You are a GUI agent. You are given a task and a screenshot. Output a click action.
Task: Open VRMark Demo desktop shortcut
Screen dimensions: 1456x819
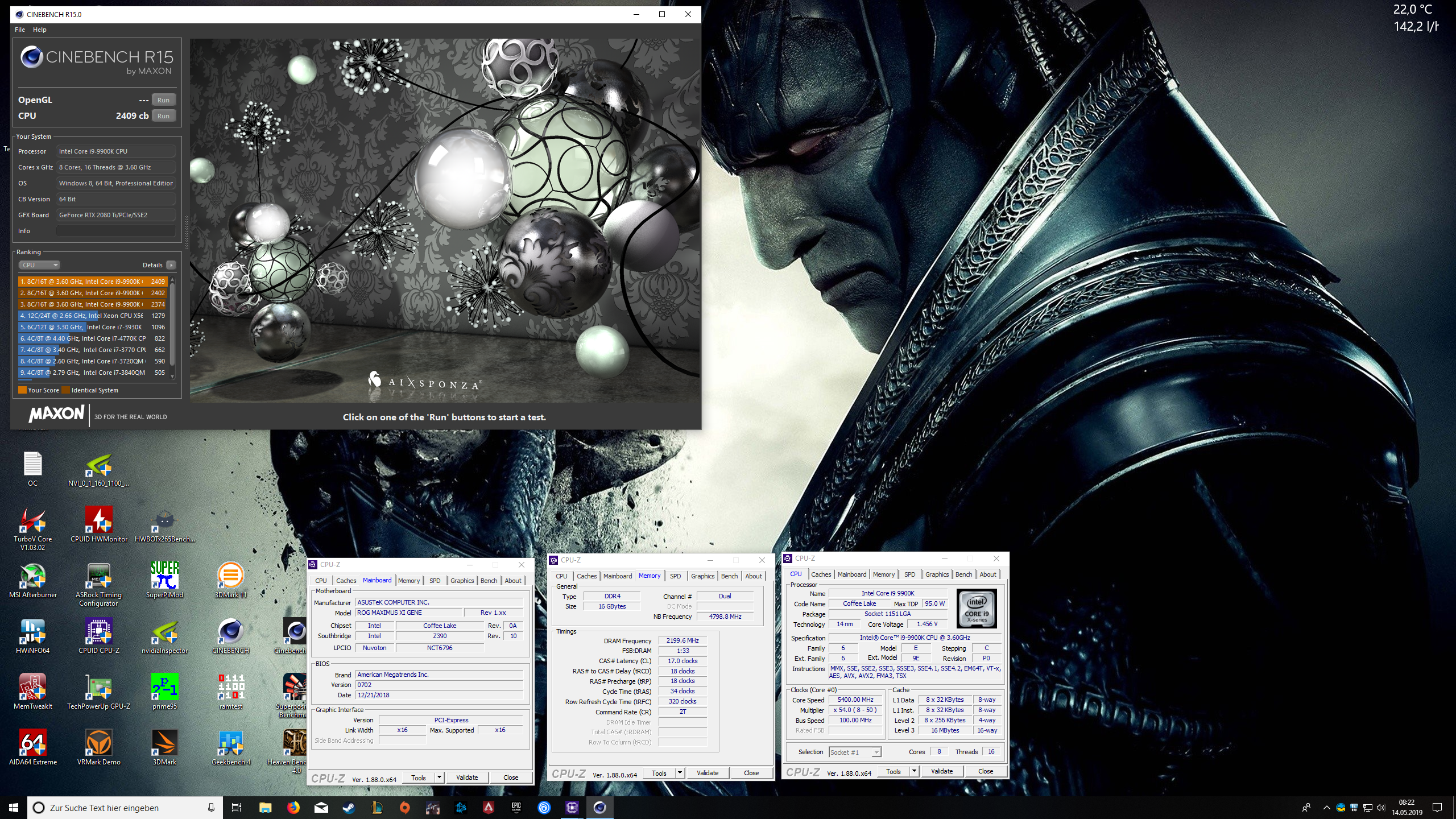(98, 747)
